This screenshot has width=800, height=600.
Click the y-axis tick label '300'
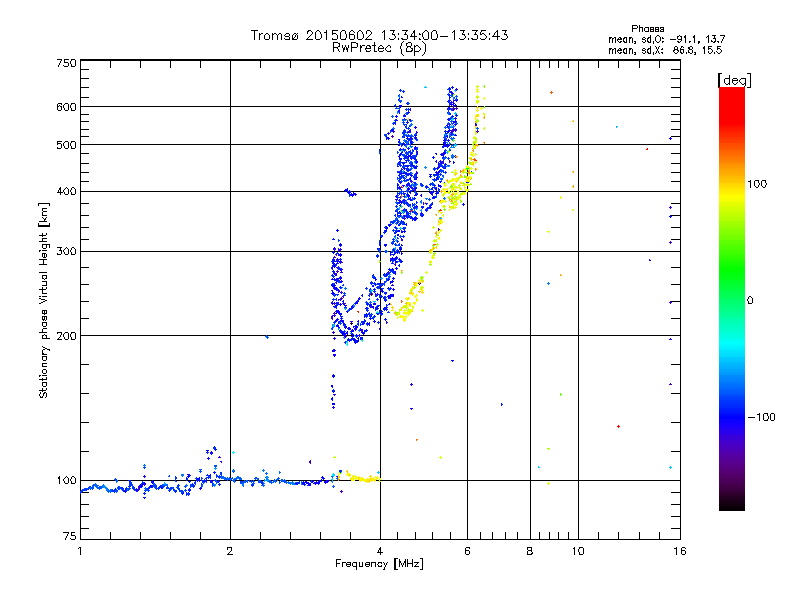pos(67,252)
